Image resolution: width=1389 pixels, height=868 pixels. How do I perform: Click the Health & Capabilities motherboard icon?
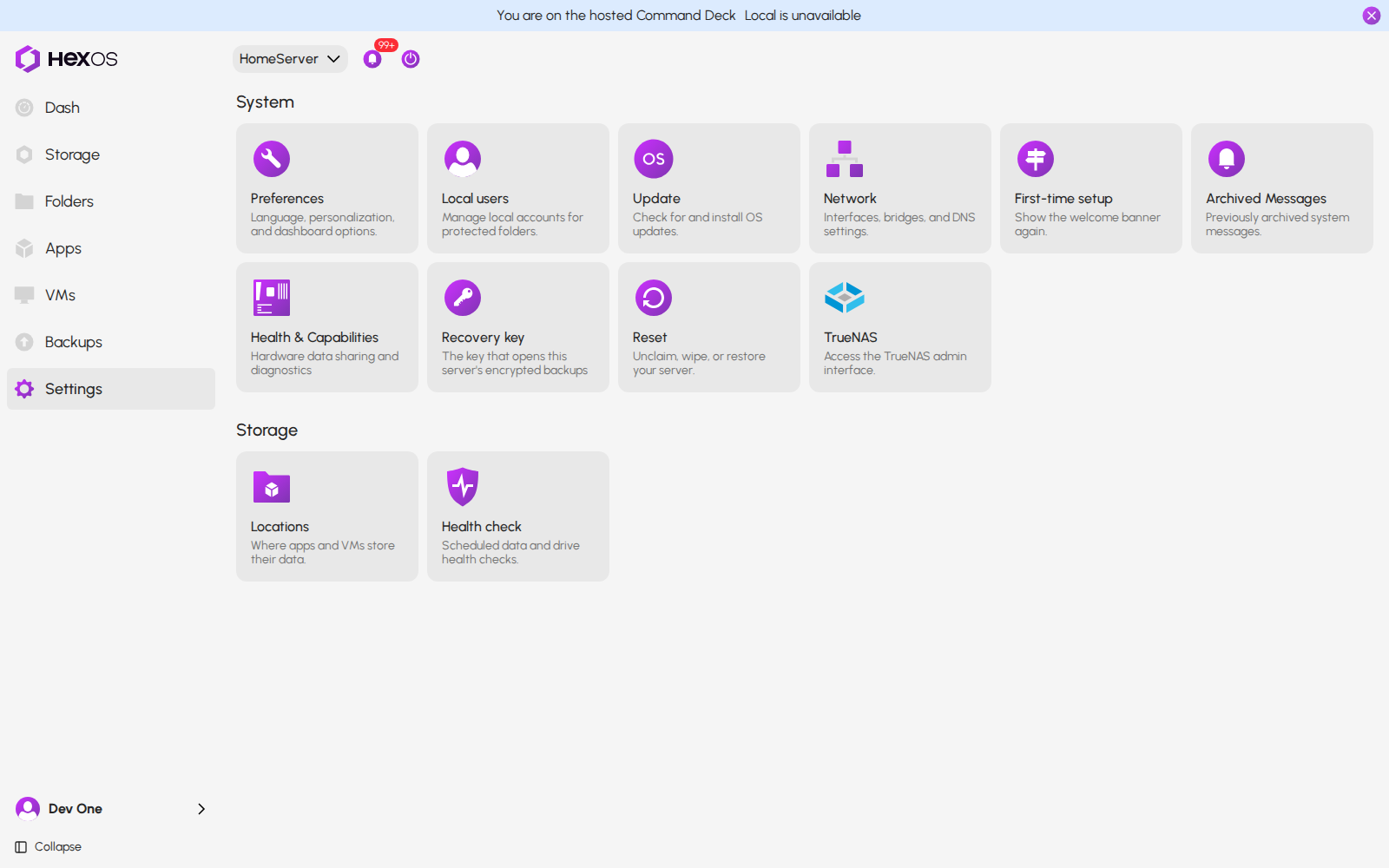coord(272,298)
